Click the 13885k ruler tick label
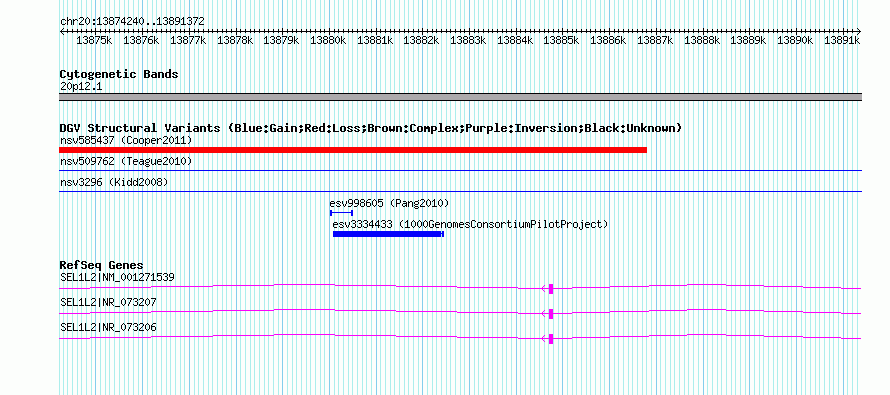This screenshot has height=395, width=890. [561, 40]
